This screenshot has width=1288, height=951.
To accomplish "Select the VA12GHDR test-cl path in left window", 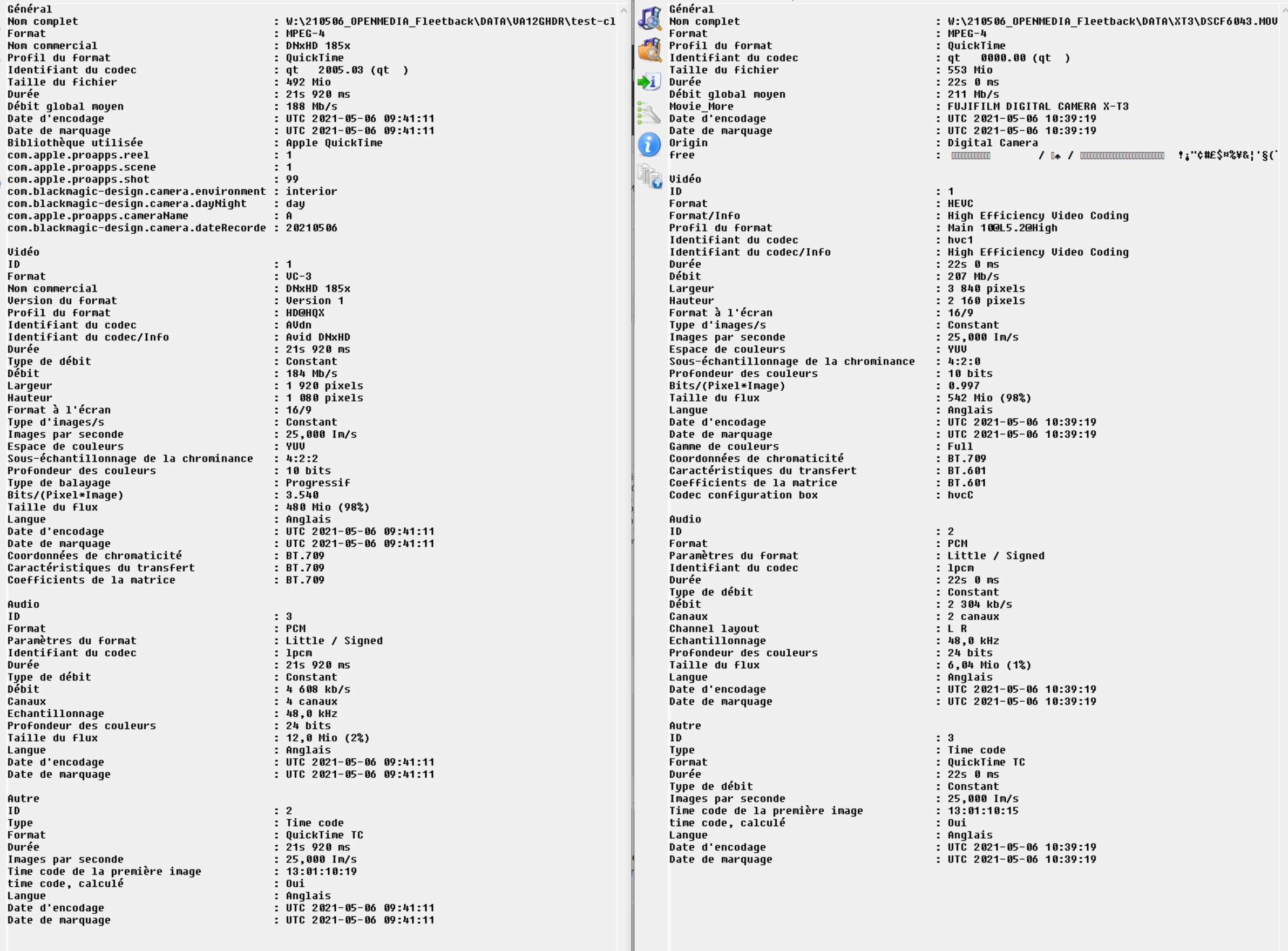I will [451, 21].
